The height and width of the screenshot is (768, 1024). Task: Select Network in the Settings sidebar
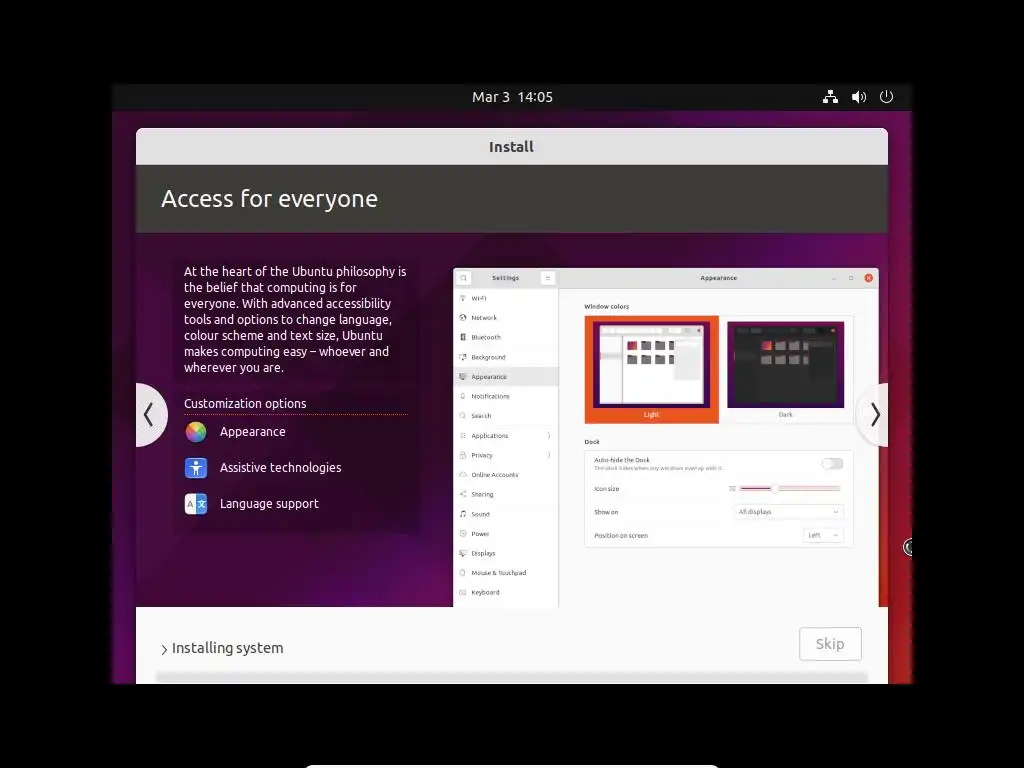pos(506,318)
